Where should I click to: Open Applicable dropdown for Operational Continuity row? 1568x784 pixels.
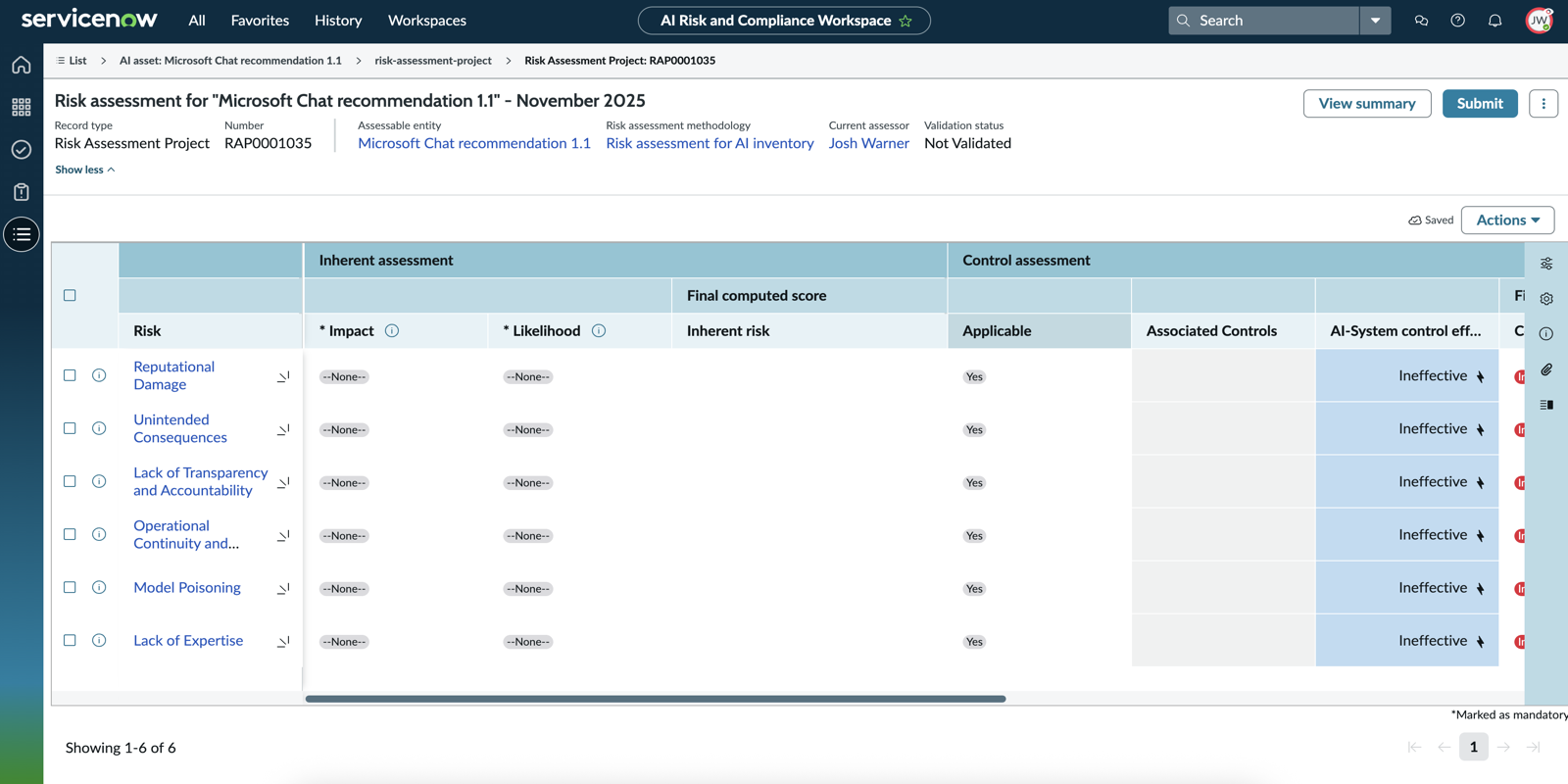tap(974, 535)
